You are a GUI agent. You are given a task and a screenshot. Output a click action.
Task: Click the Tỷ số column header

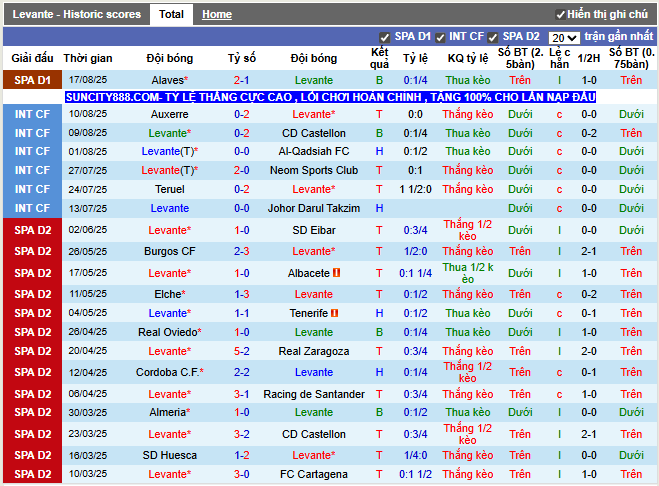pos(242,58)
